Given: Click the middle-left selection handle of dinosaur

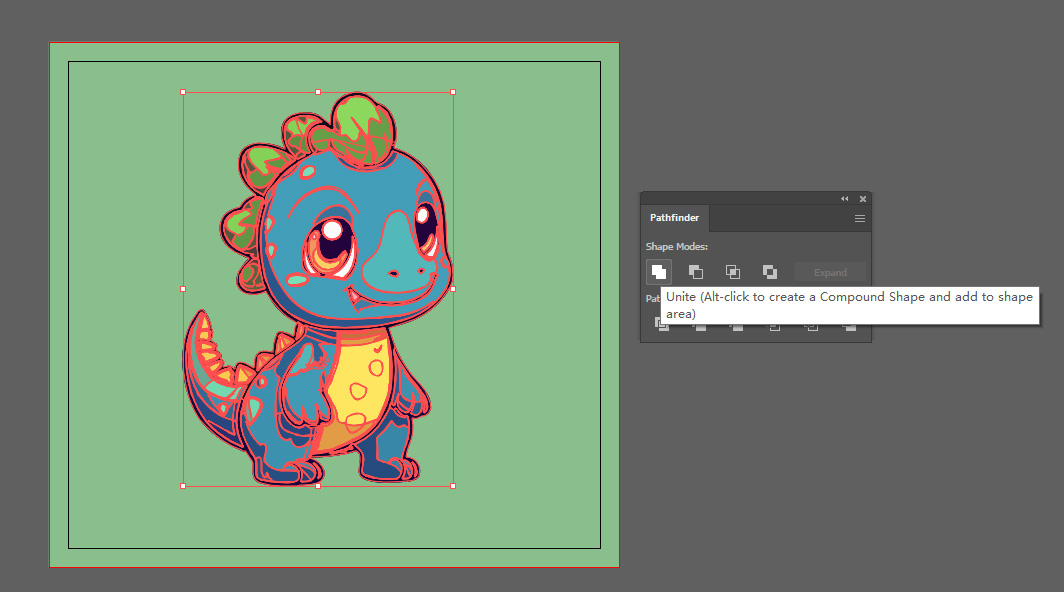Looking at the screenshot, I should pos(183,289).
